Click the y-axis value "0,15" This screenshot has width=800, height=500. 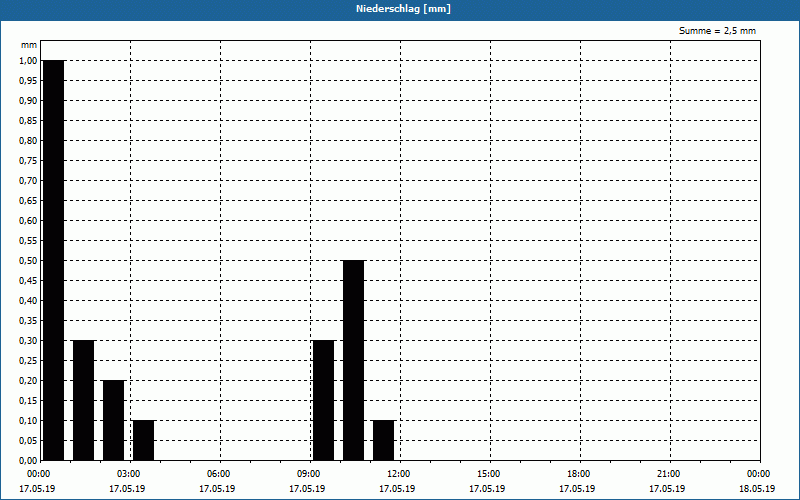point(28,401)
